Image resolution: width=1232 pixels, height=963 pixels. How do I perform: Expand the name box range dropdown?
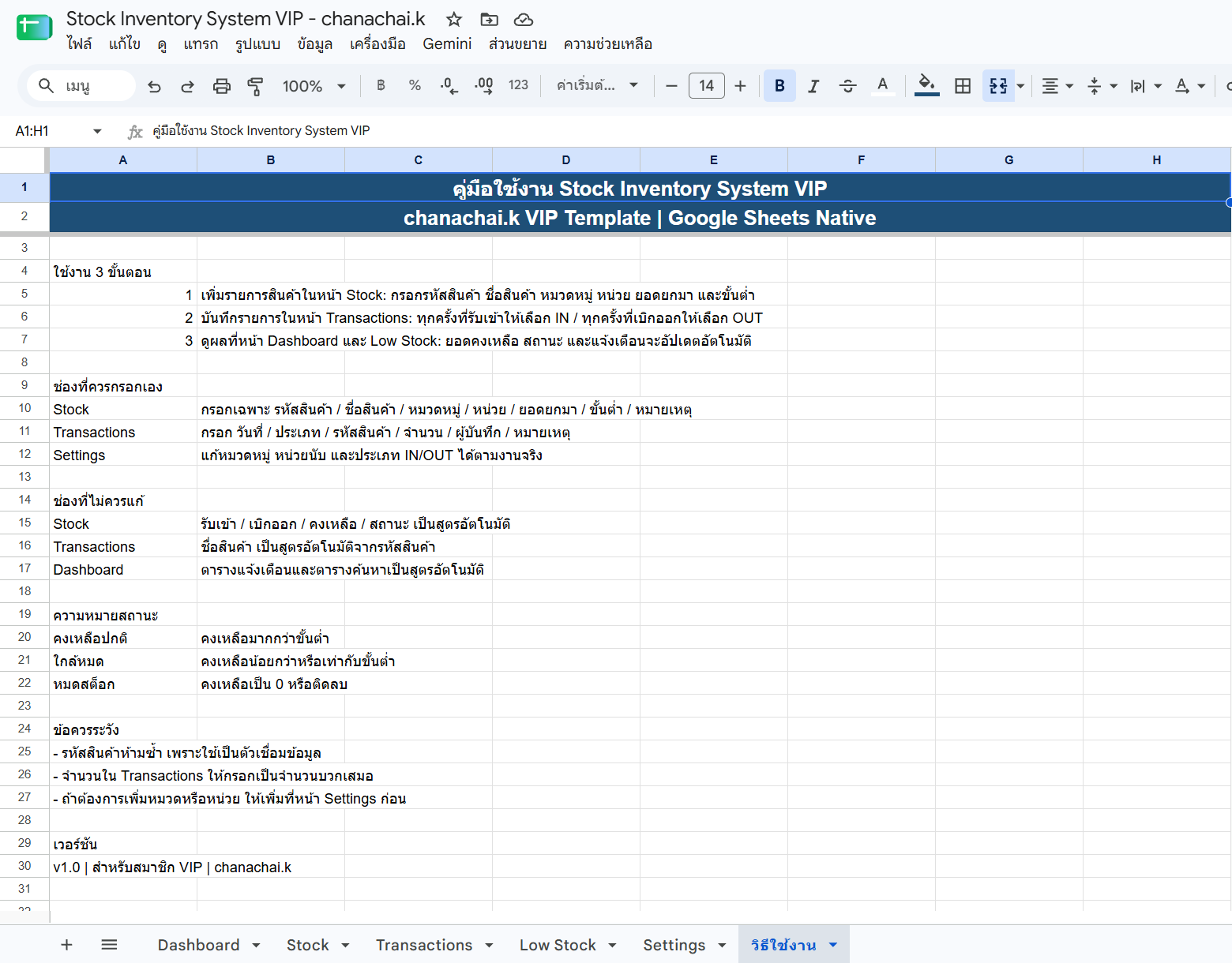(97, 131)
